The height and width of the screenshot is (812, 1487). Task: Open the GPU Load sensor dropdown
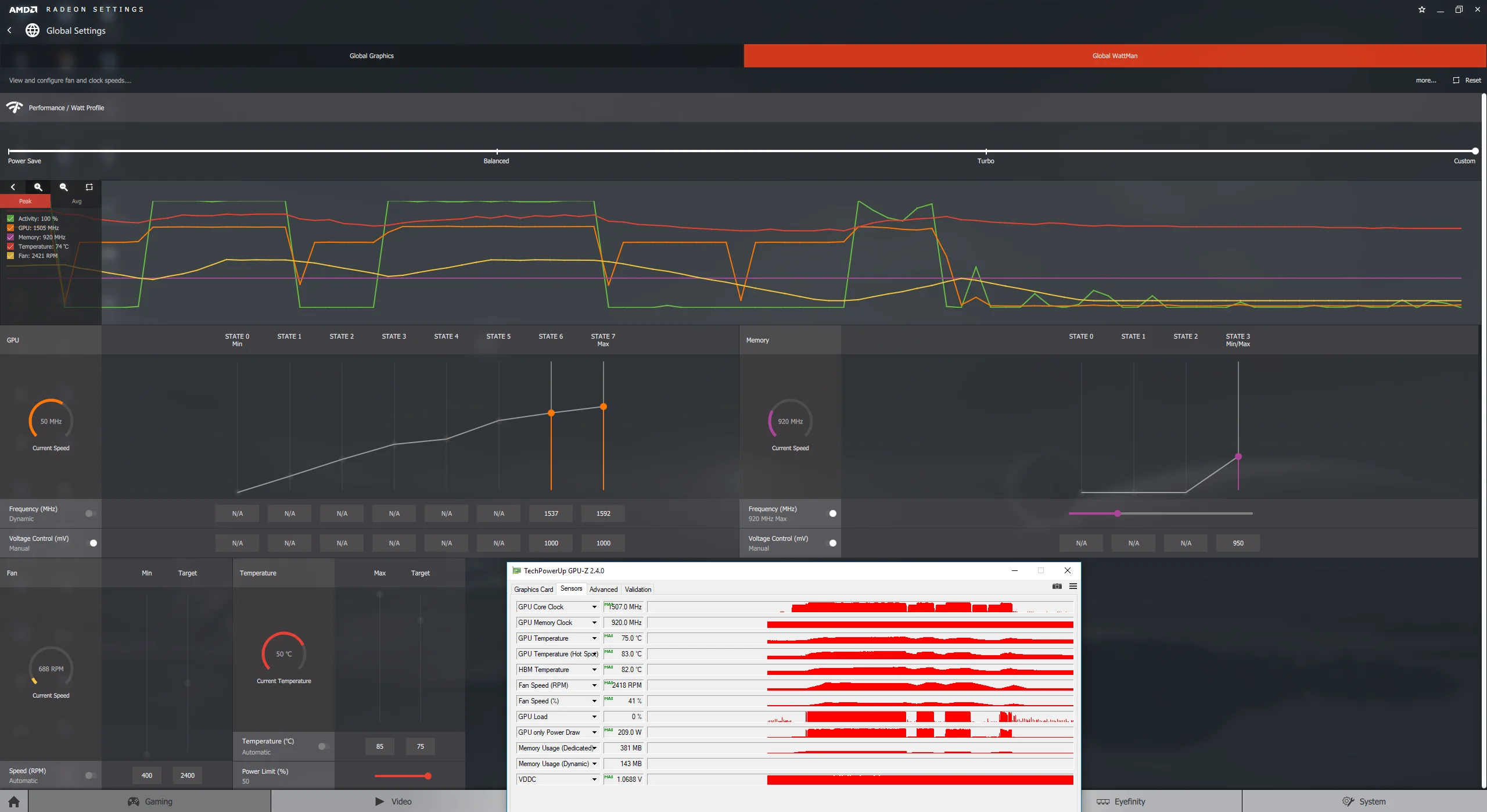pos(594,717)
